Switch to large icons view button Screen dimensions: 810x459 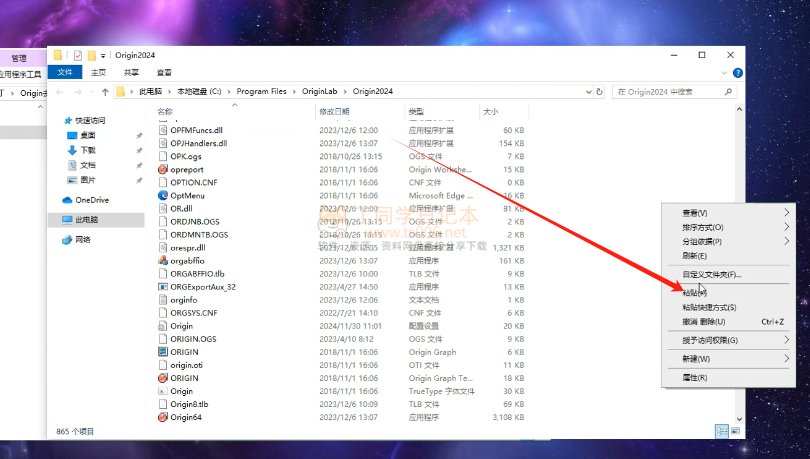(x=736, y=430)
